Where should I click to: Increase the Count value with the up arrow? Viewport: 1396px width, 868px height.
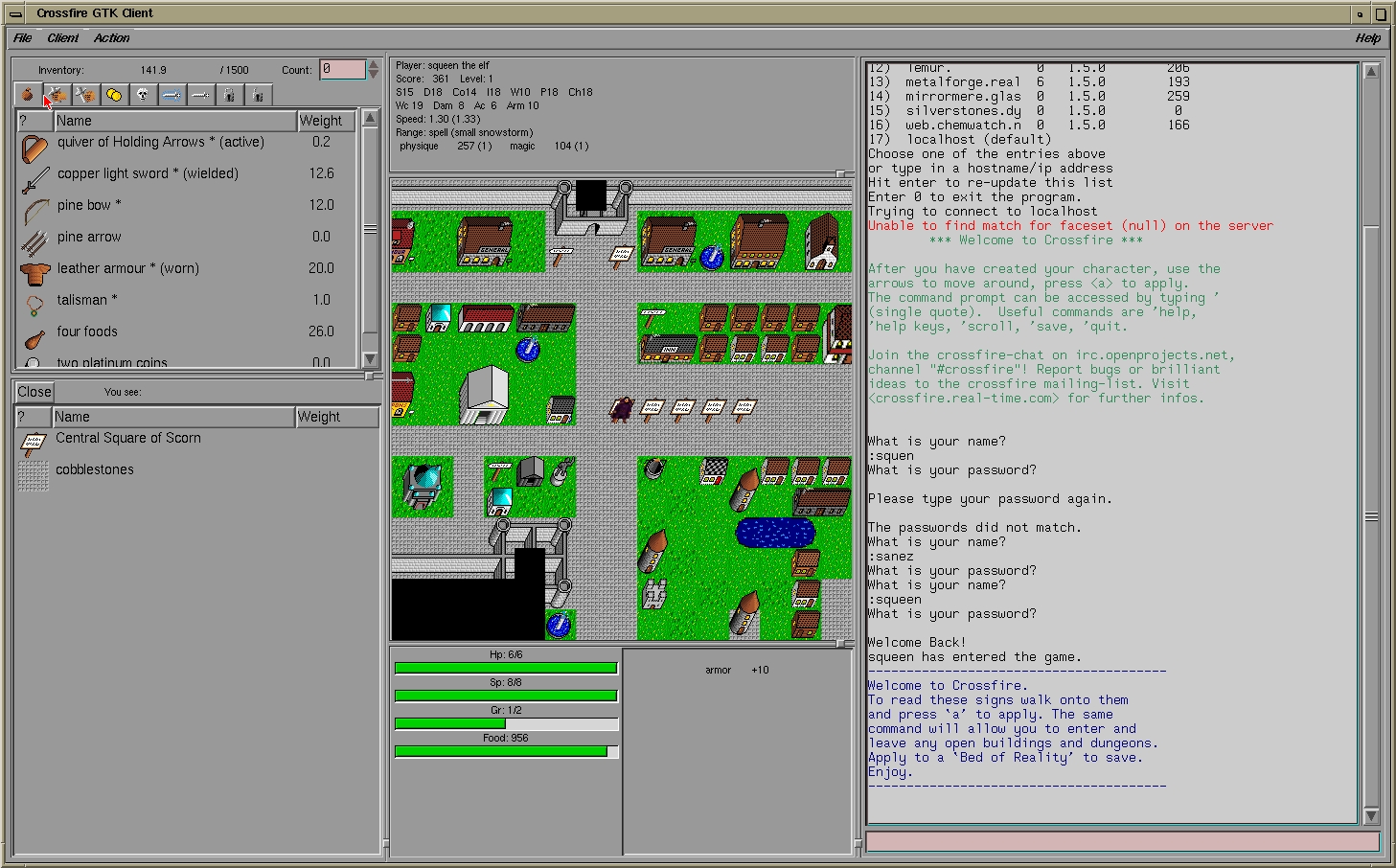pyautogui.click(x=374, y=64)
